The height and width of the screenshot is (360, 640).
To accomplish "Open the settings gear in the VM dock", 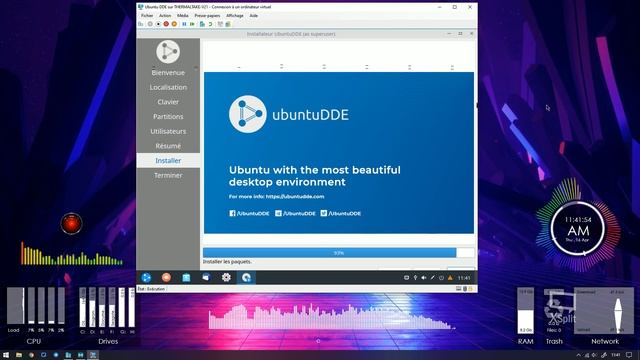I will pyautogui.click(x=226, y=278).
